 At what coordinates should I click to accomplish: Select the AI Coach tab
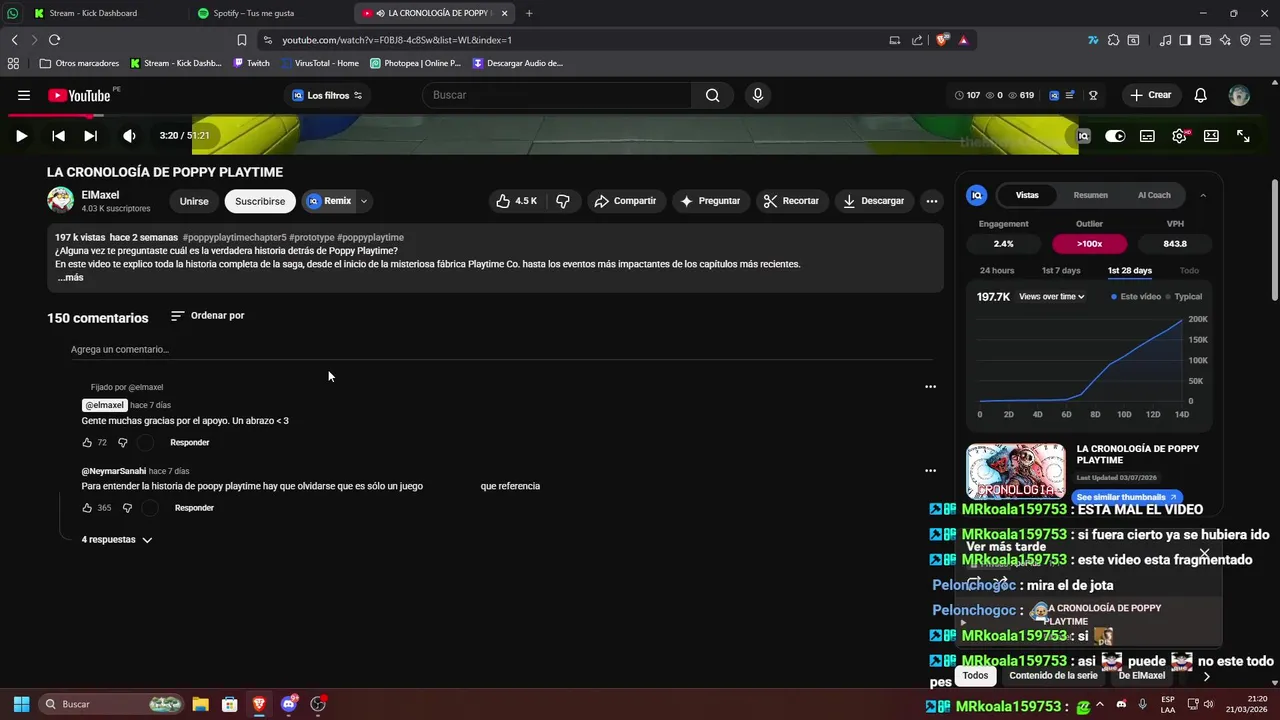pyautogui.click(x=1154, y=195)
